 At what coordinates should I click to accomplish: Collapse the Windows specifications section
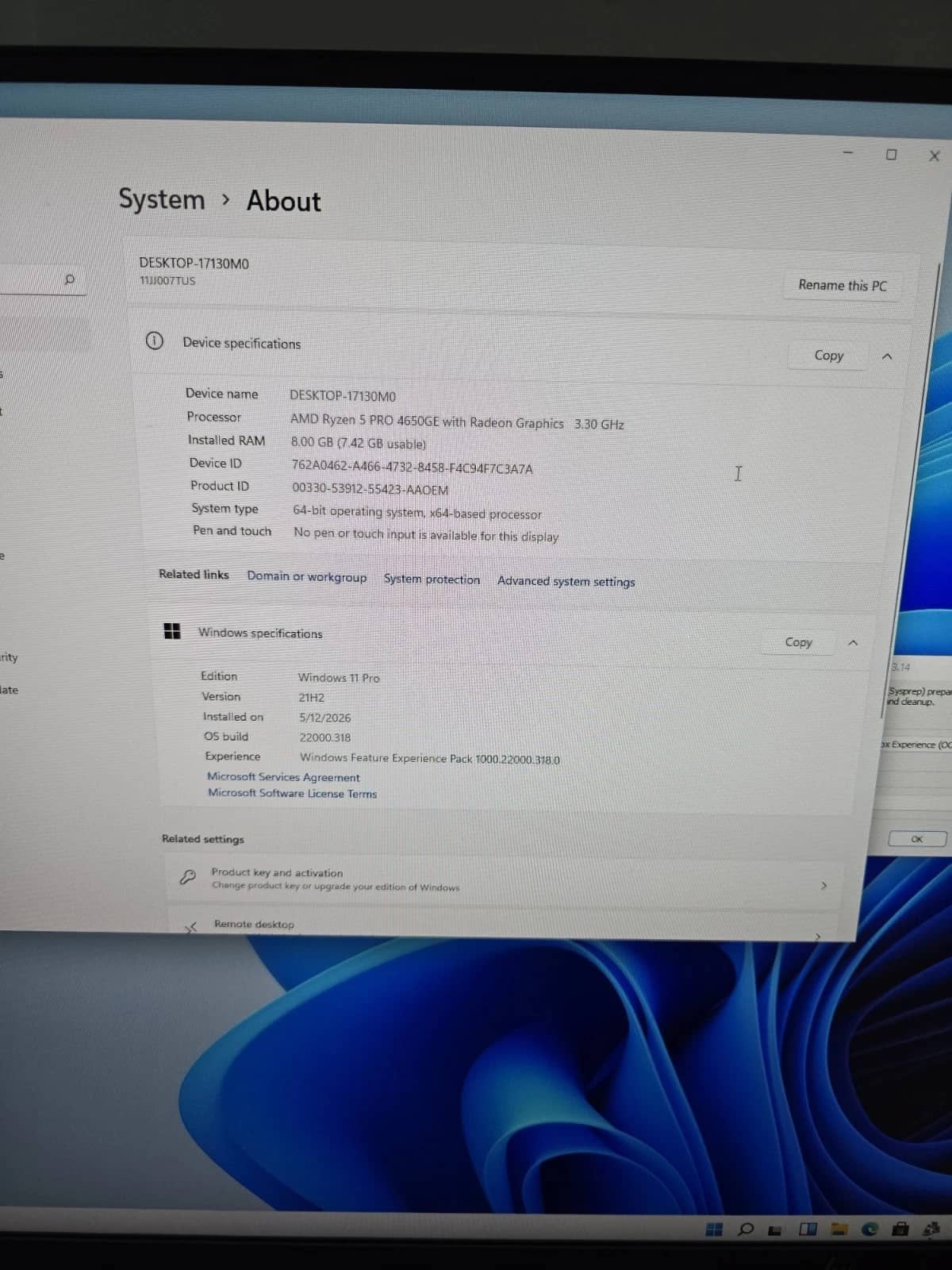(853, 642)
